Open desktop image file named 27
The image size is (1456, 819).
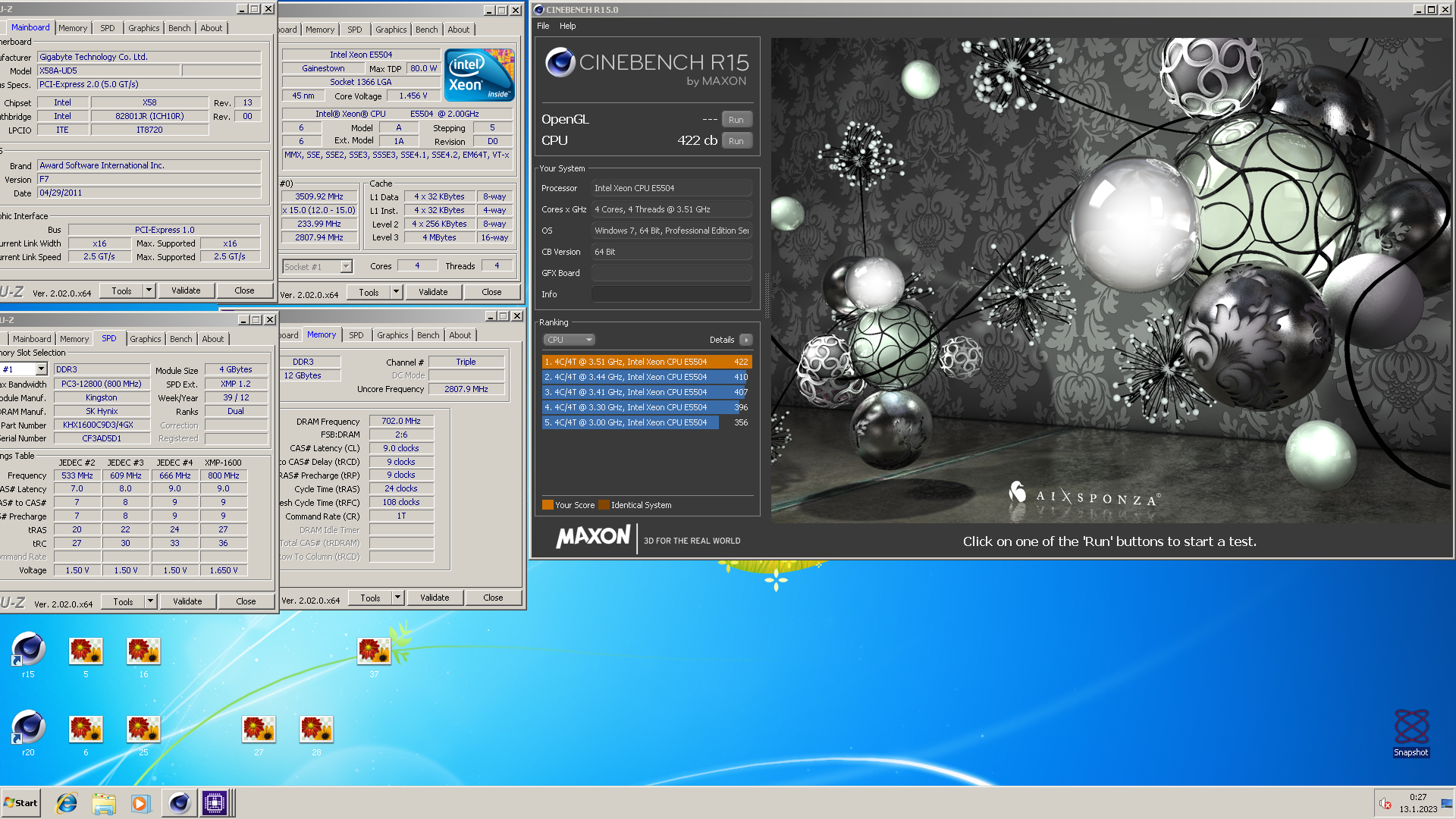click(x=259, y=734)
